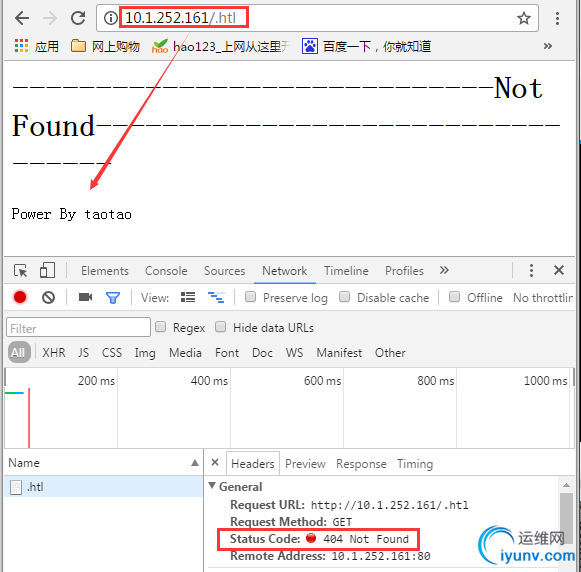Clear the network log
The height and width of the screenshot is (572, 581).
tap(48, 297)
